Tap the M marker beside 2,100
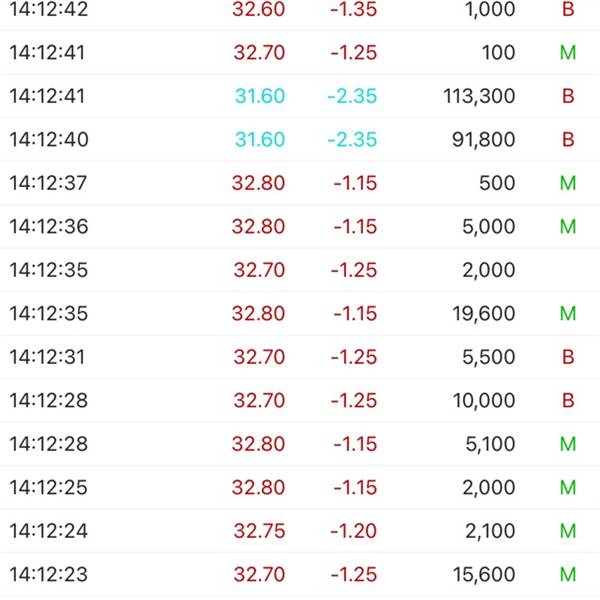Screen dimensions: 600x600 click(x=568, y=531)
